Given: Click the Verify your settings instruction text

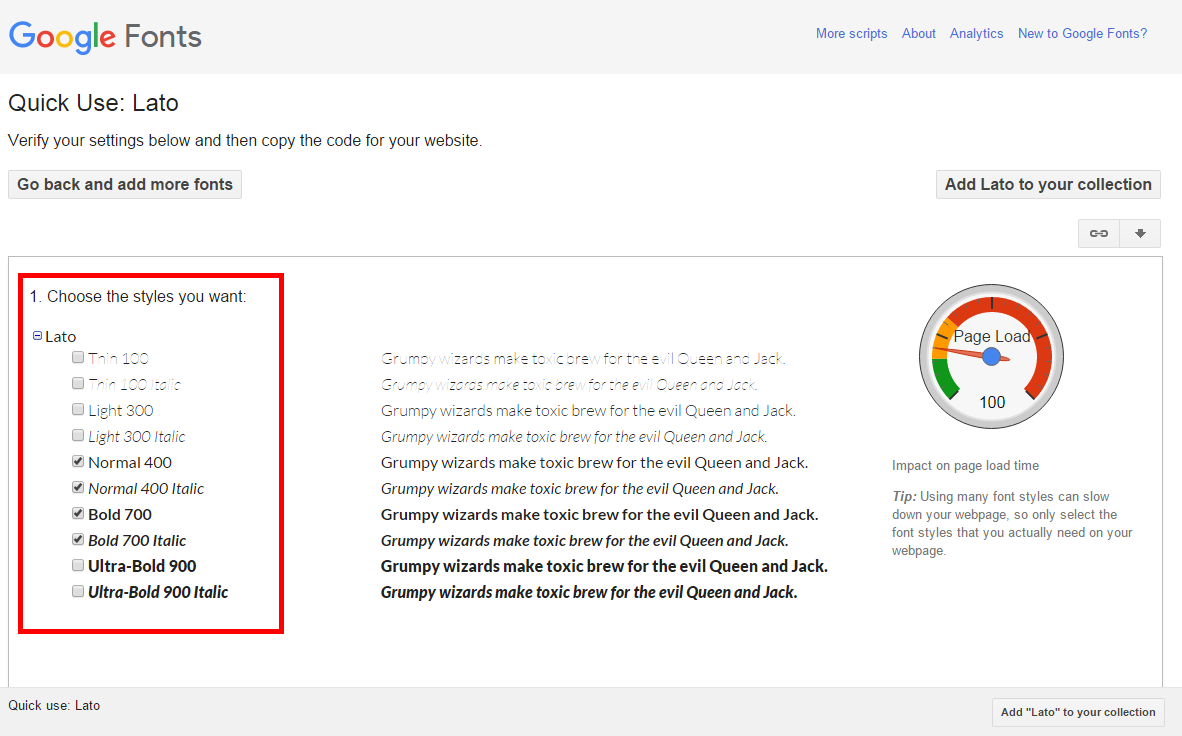Looking at the screenshot, I should click(x=245, y=140).
